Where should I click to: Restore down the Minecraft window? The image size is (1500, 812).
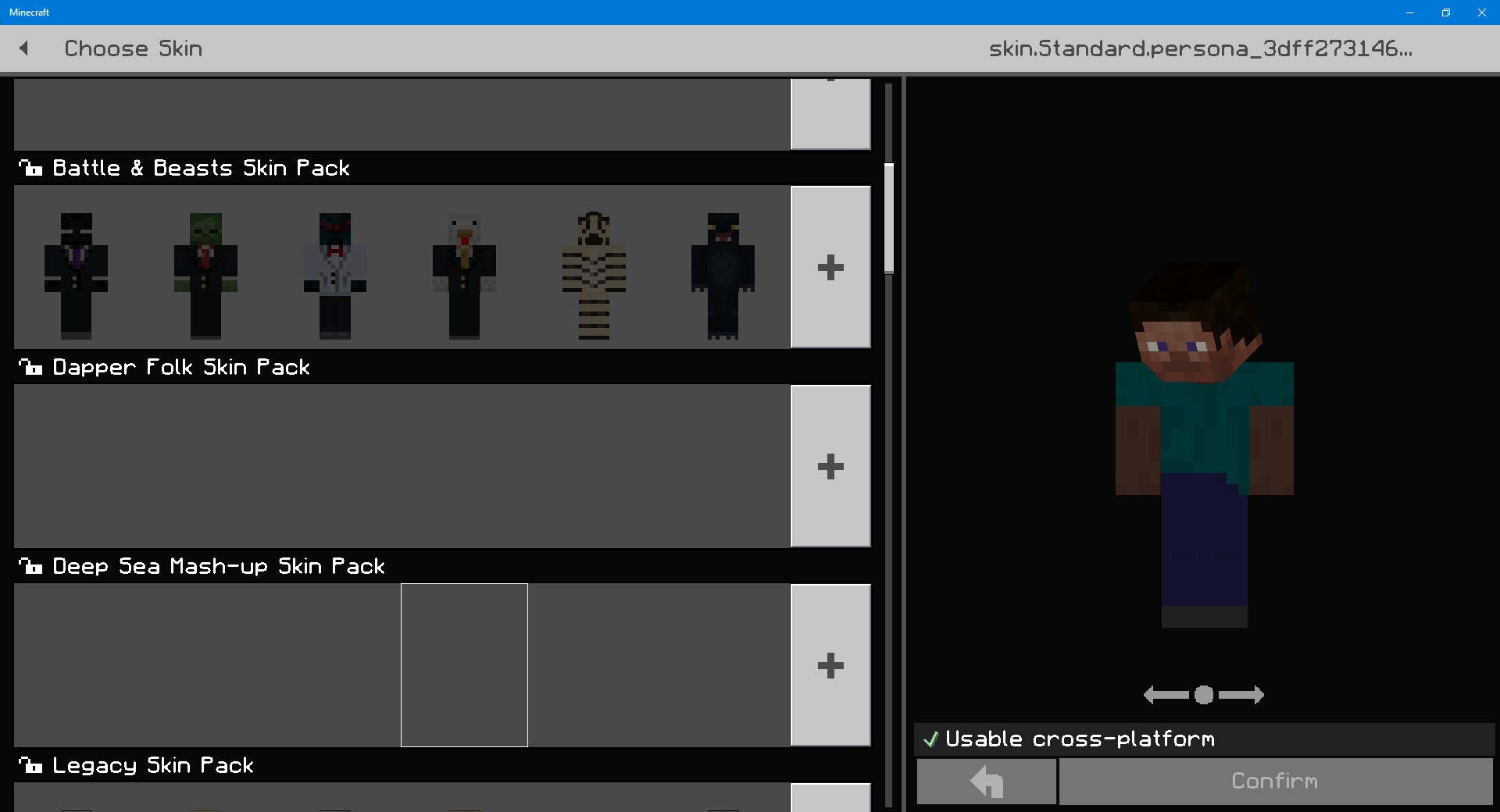pyautogui.click(x=1446, y=12)
